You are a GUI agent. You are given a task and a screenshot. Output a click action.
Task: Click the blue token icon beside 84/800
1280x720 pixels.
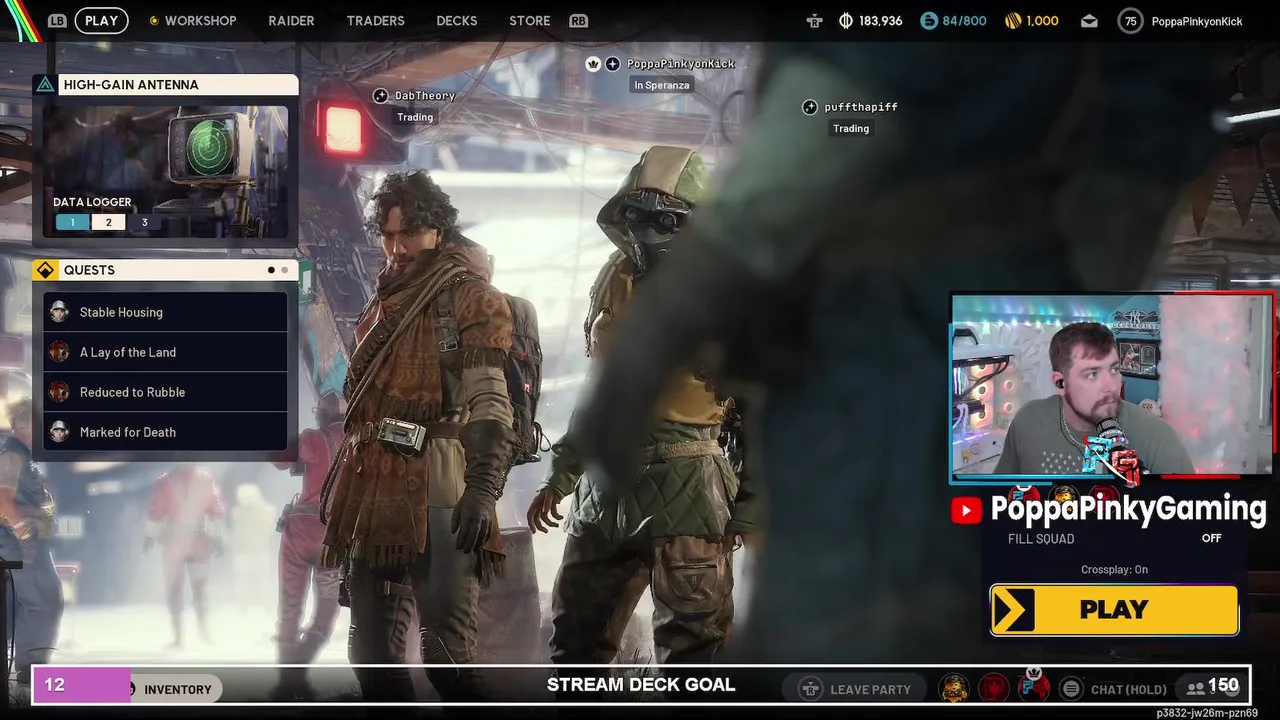(929, 21)
